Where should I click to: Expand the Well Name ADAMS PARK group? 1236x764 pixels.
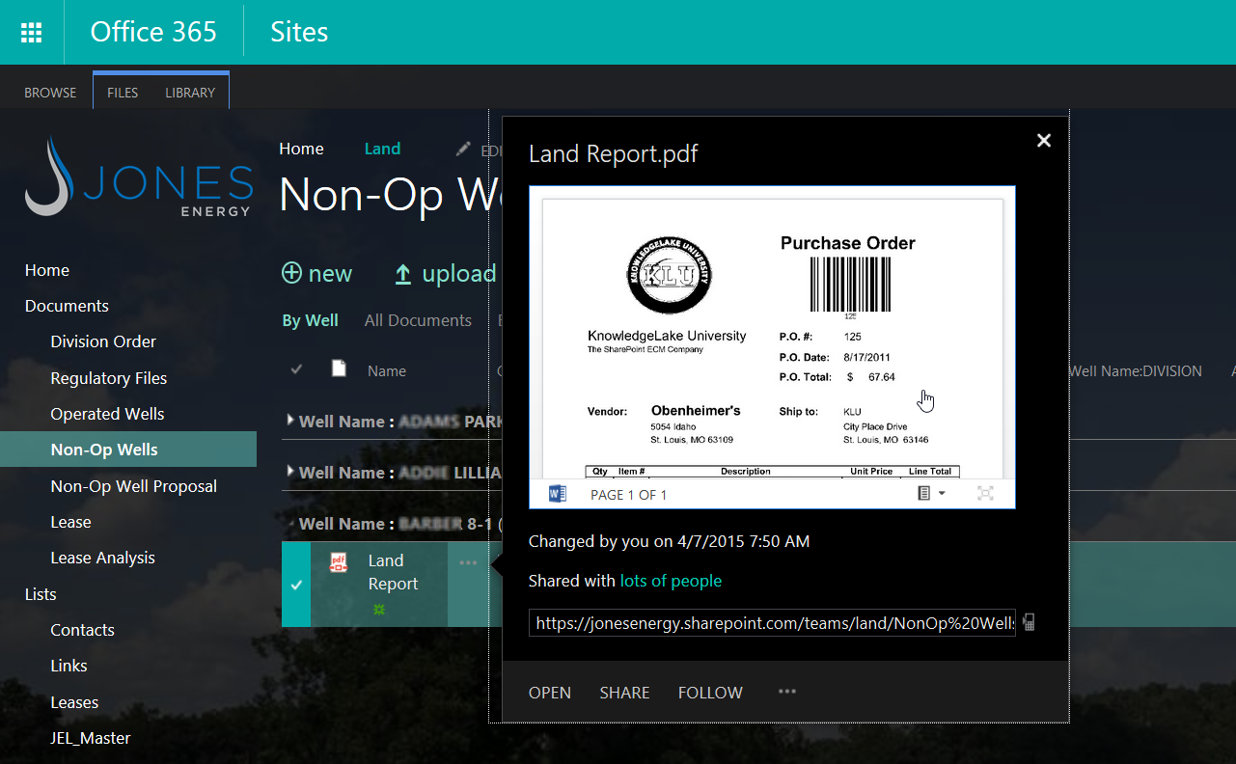[291, 420]
